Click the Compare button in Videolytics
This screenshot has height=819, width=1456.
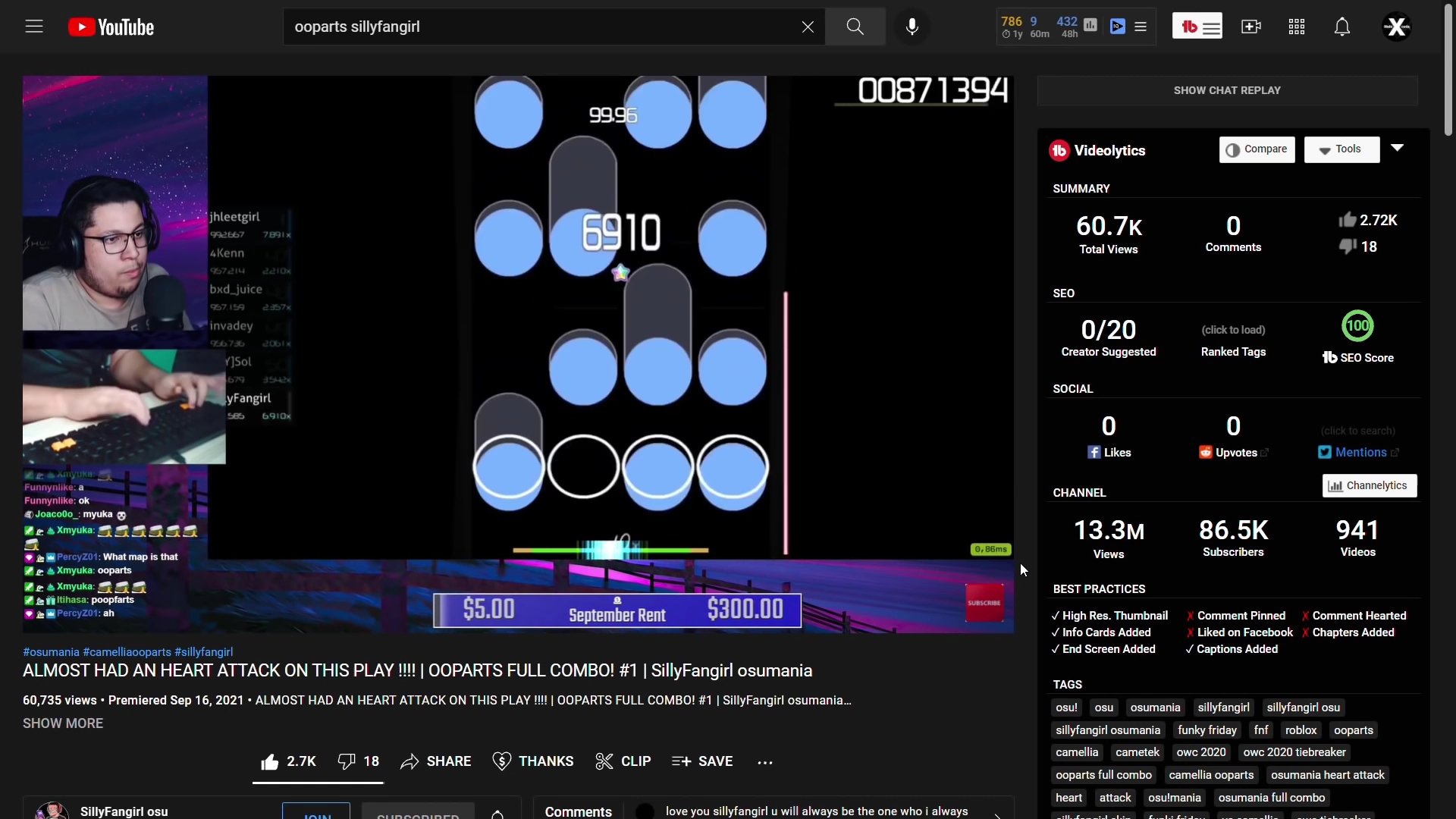[x=1257, y=149]
